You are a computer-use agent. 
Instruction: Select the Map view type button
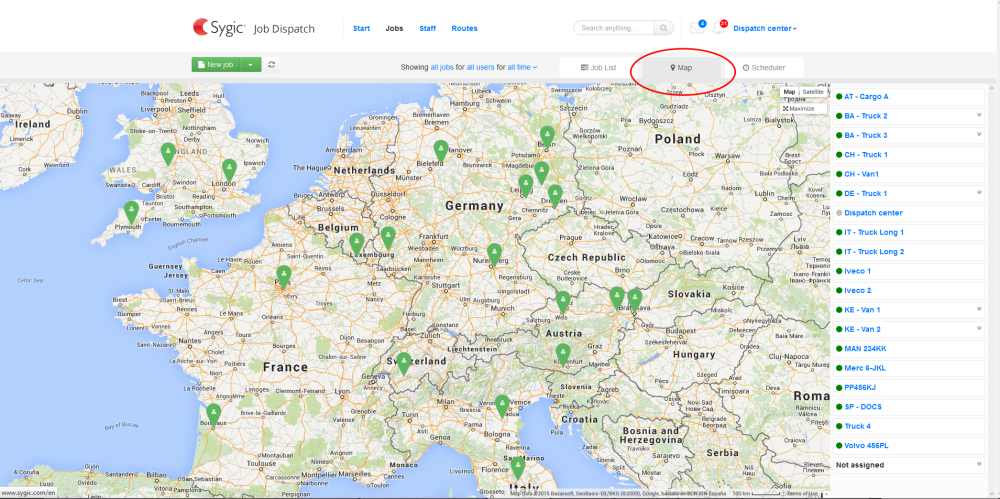(x=790, y=92)
